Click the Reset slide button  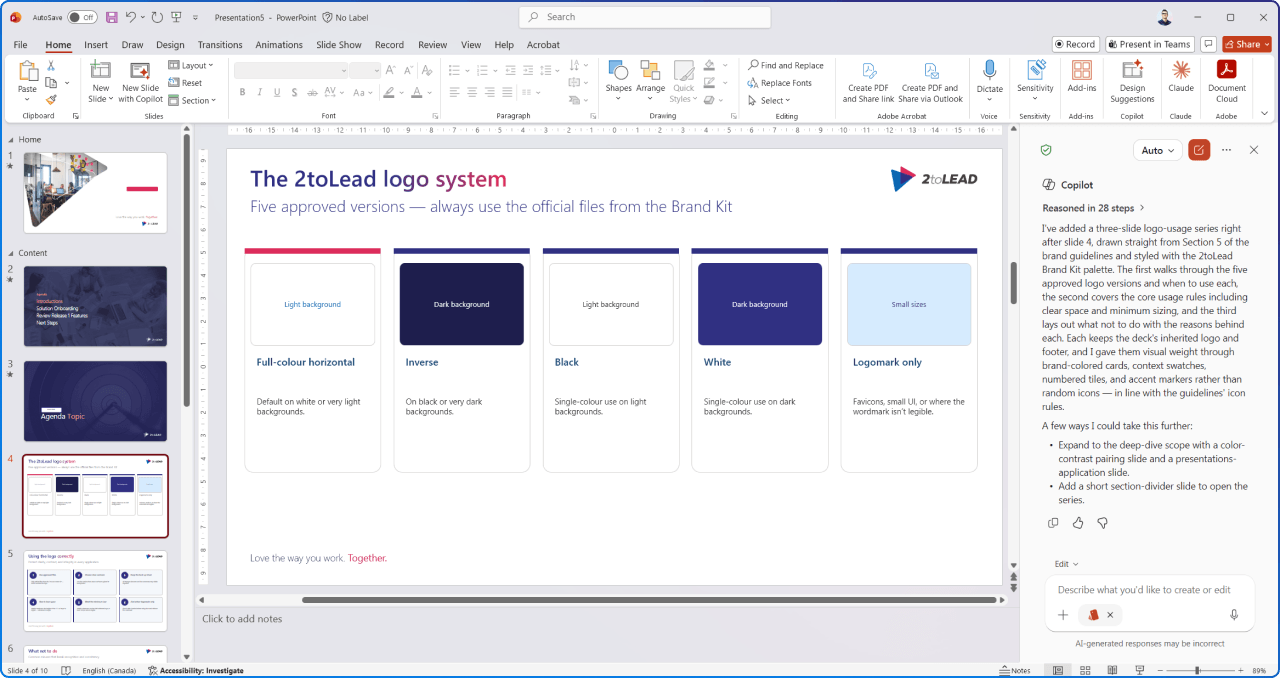click(x=185, y=83)
